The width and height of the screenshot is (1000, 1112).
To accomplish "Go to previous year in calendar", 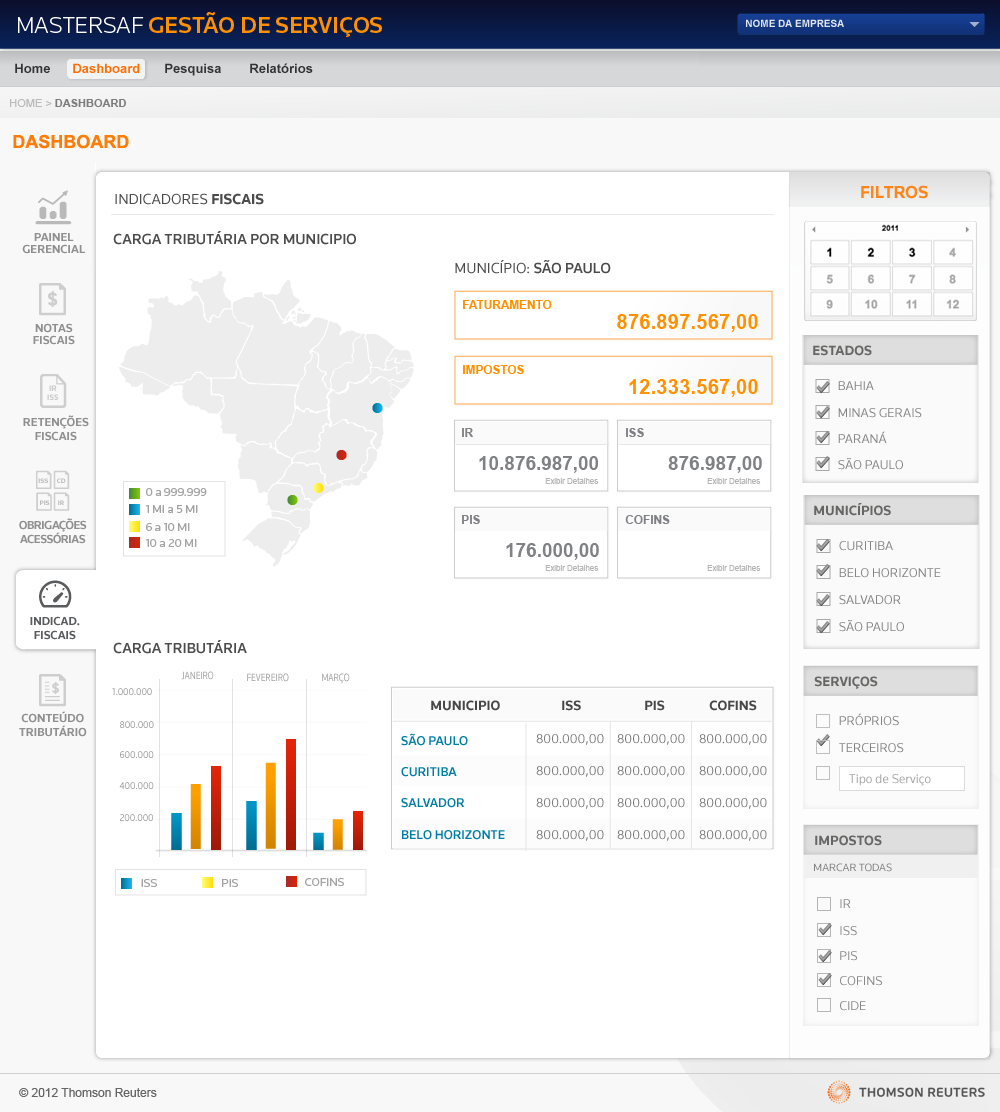I will [x=814, y=229].
